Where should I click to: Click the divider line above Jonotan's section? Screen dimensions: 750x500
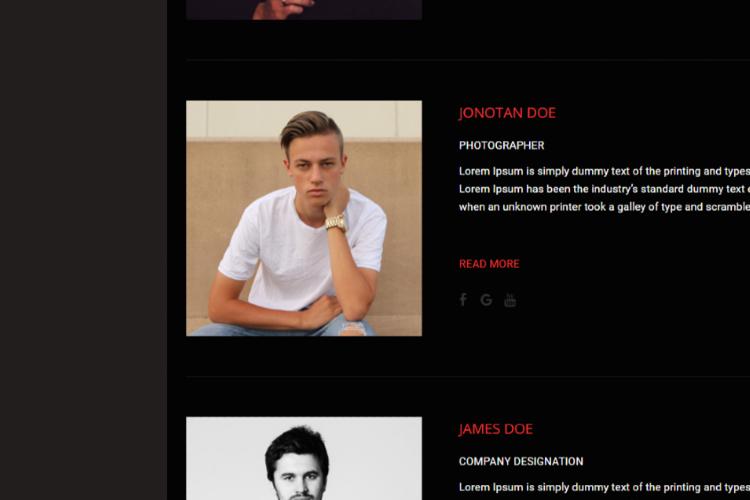click(468, 60)
